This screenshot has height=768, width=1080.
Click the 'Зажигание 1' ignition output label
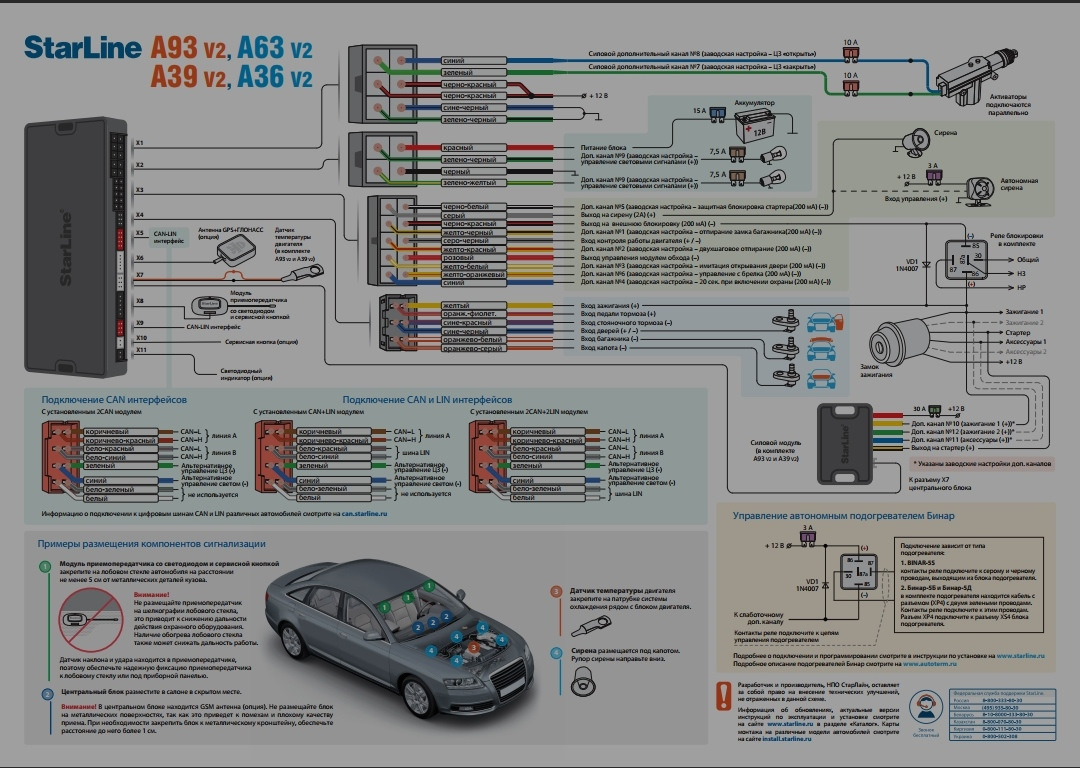[1024, 311]
